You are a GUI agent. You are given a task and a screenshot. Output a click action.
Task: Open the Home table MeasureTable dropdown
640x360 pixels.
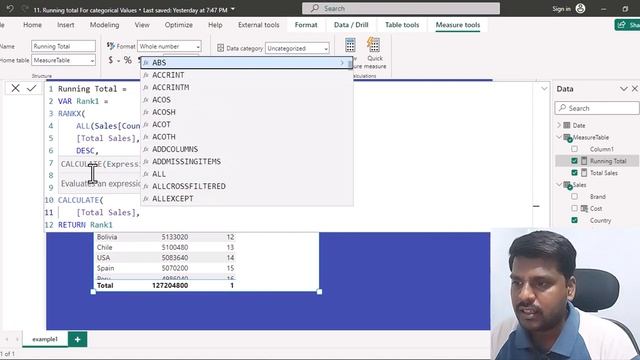63,60
